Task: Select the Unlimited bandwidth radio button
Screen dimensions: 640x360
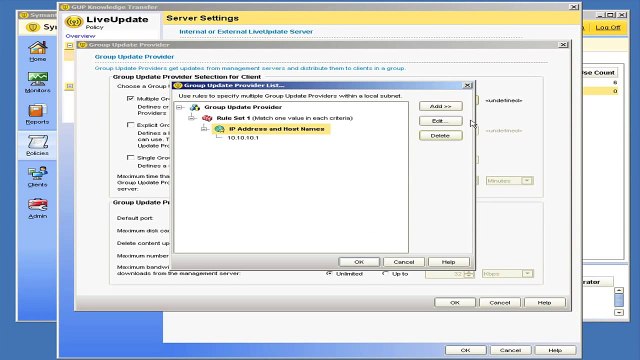Action: 329,273
